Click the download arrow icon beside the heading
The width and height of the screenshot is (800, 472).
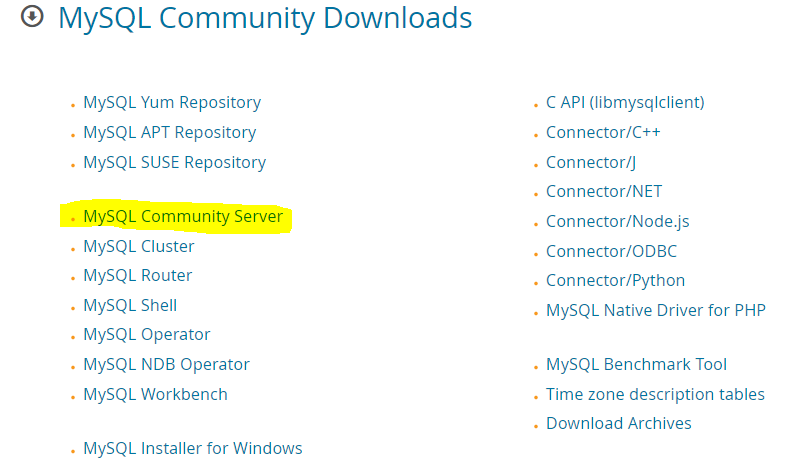click(32, 16)
